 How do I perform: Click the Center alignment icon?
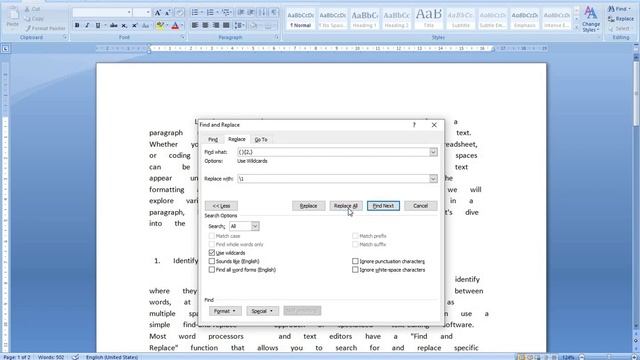205,25
